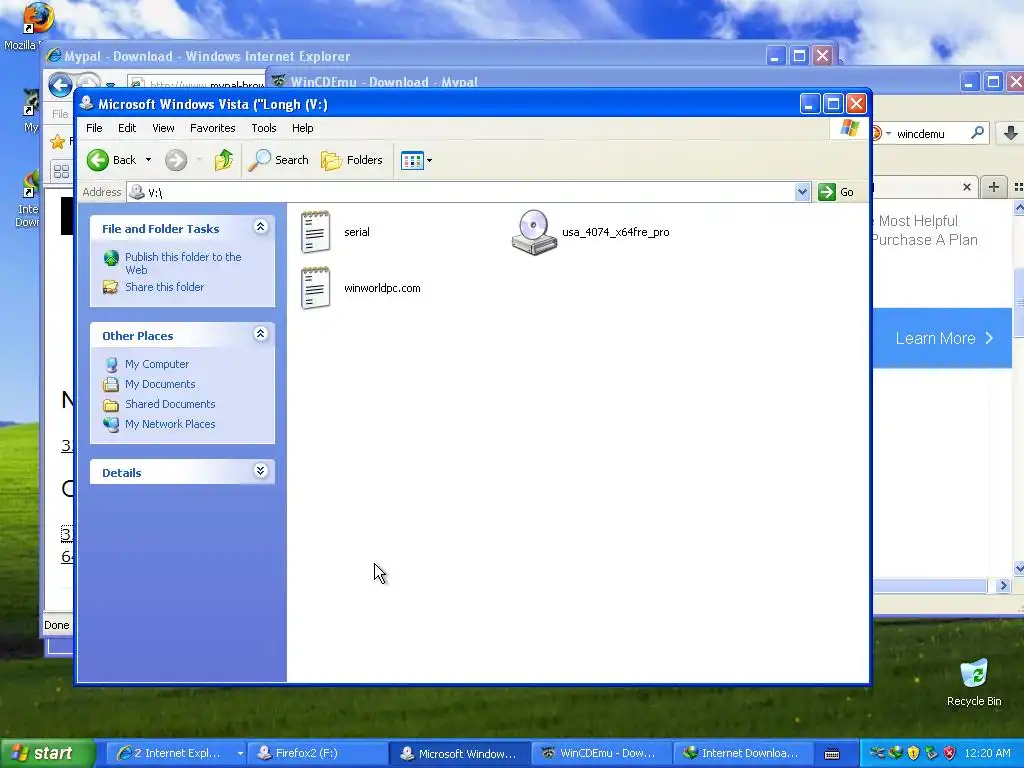The image size is (1024, 768).
Task: Open the View menu
Action: pos(163,128)
